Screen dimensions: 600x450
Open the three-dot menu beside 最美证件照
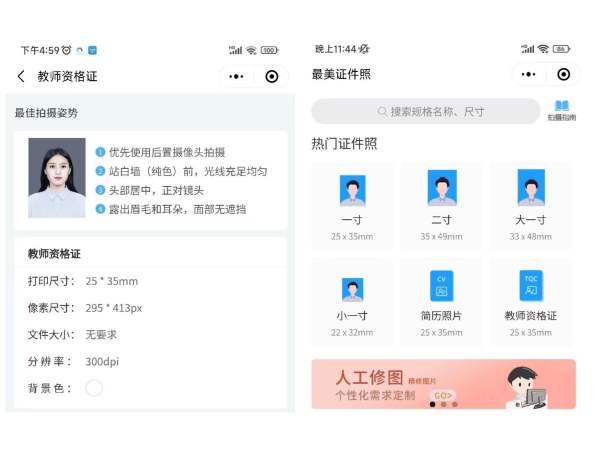coord(529,74)
